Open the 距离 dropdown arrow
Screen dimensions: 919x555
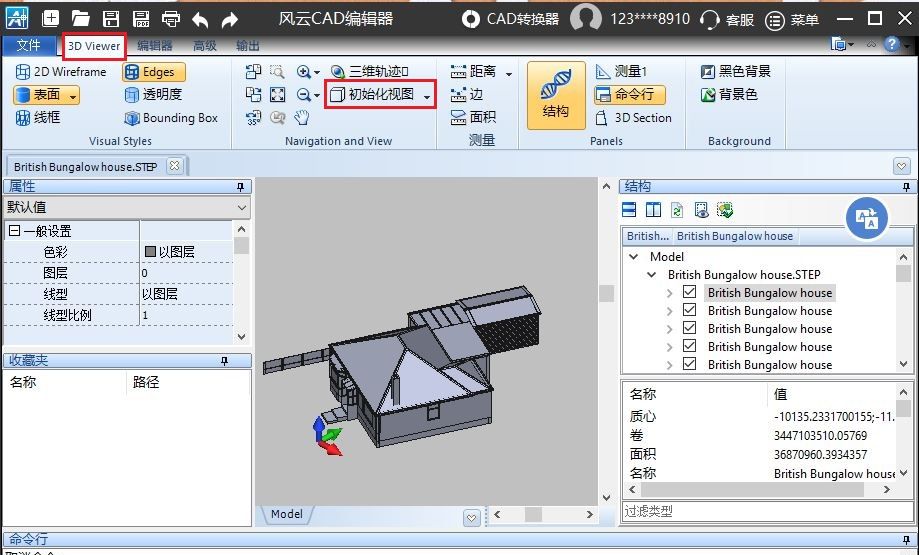click(509, 73)
